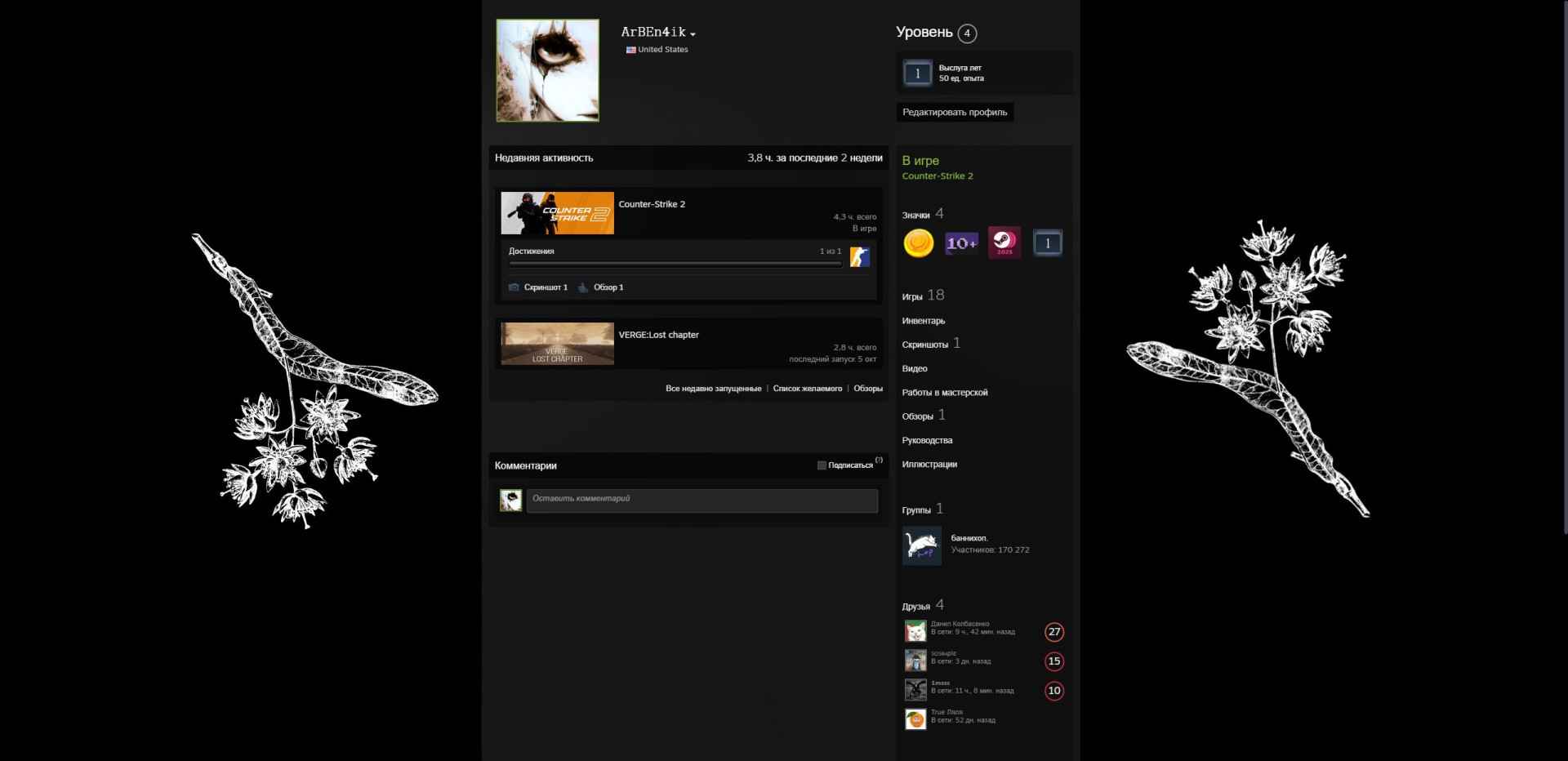The image size is (1568, 761).
Task: Open the VERGE:Lost chapter title
Action: pos(658,335)
